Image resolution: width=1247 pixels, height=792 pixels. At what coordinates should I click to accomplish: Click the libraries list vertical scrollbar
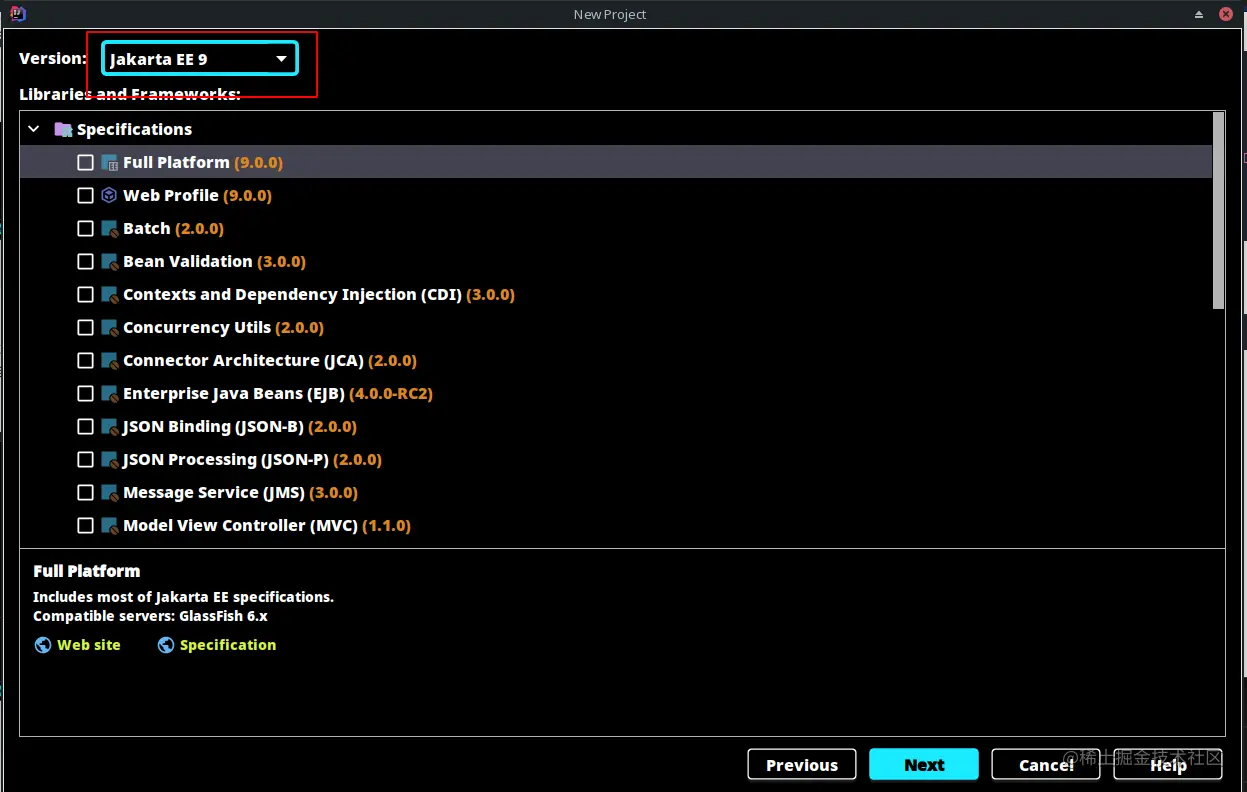pos(1218,211)
